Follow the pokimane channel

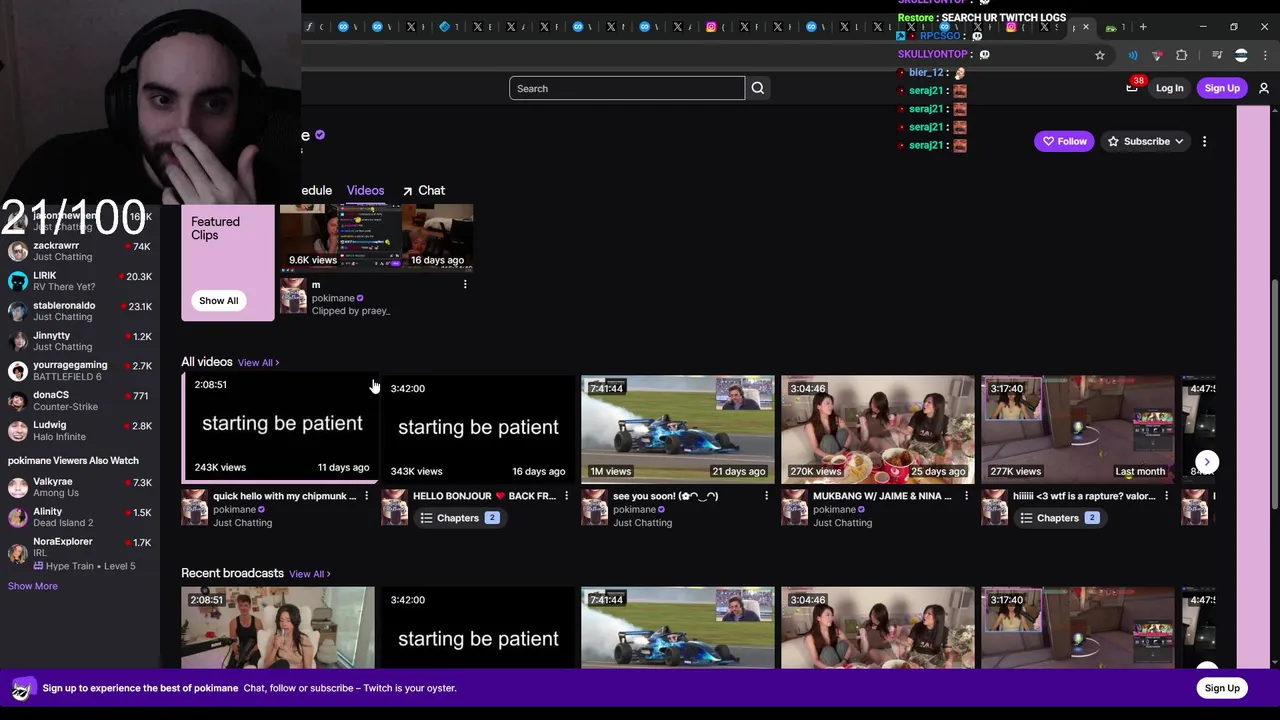click(x=1064, y=141)
